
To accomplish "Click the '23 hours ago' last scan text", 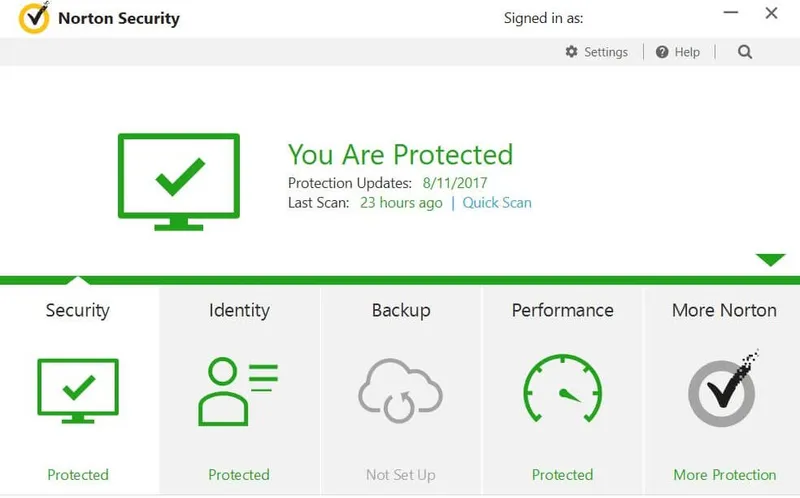I will click(x=401, y=203).
